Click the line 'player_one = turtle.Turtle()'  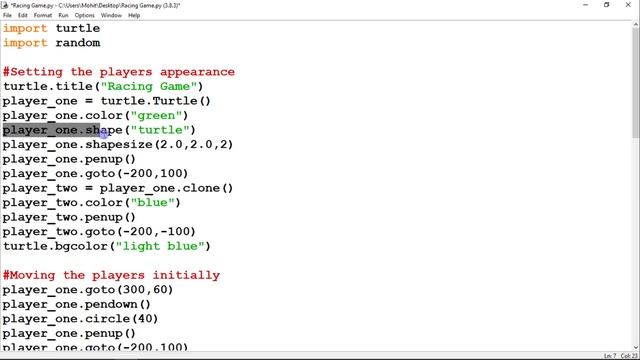click(107, 101)
